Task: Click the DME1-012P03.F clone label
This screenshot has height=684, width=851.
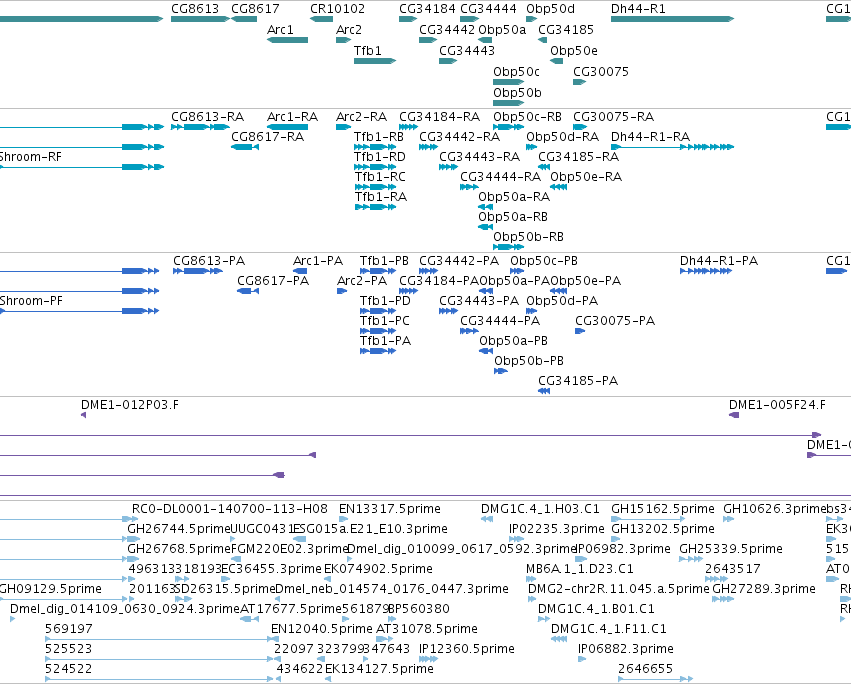Action: pos(130,406)
